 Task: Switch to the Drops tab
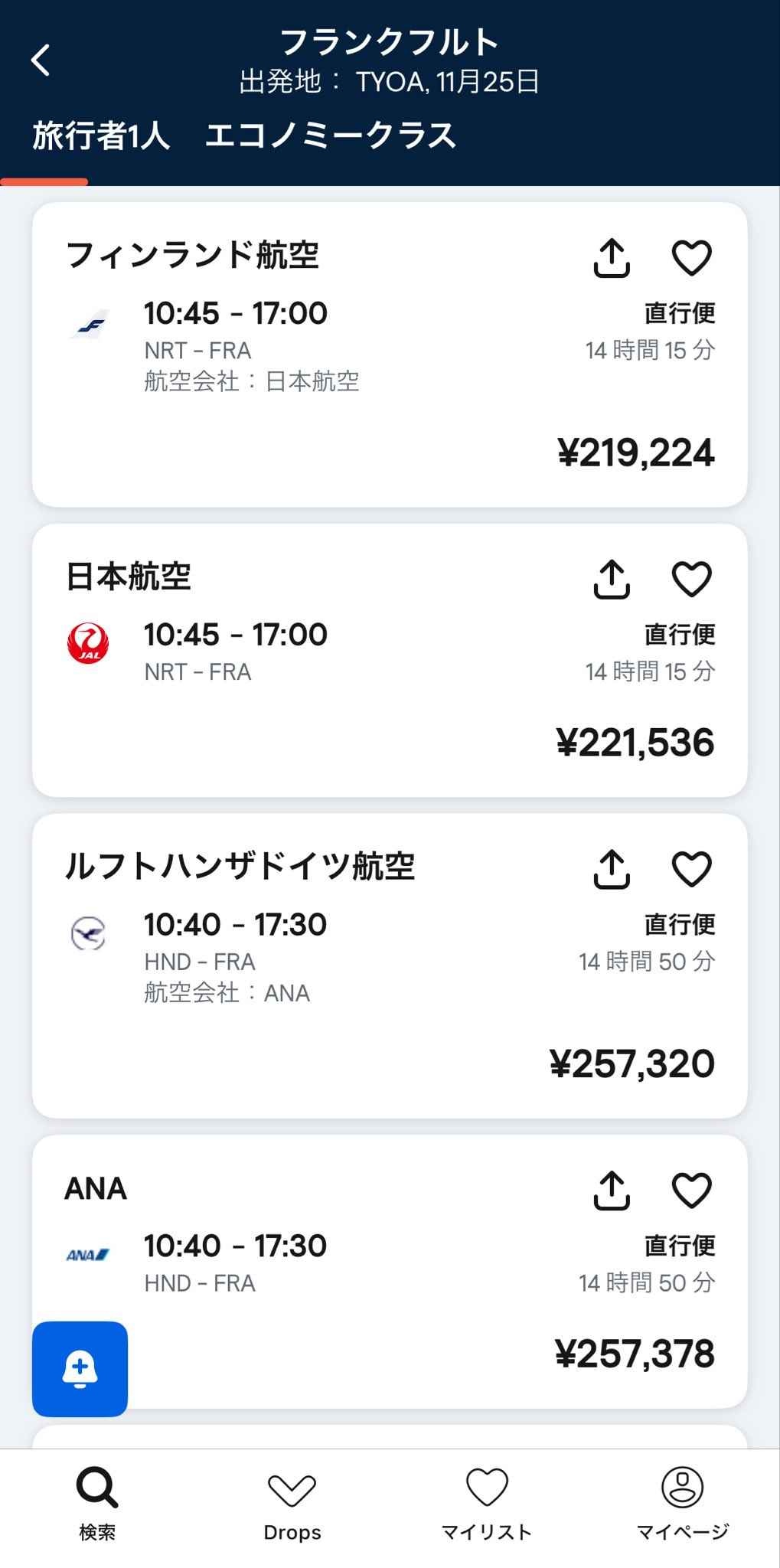point(292,1504)
